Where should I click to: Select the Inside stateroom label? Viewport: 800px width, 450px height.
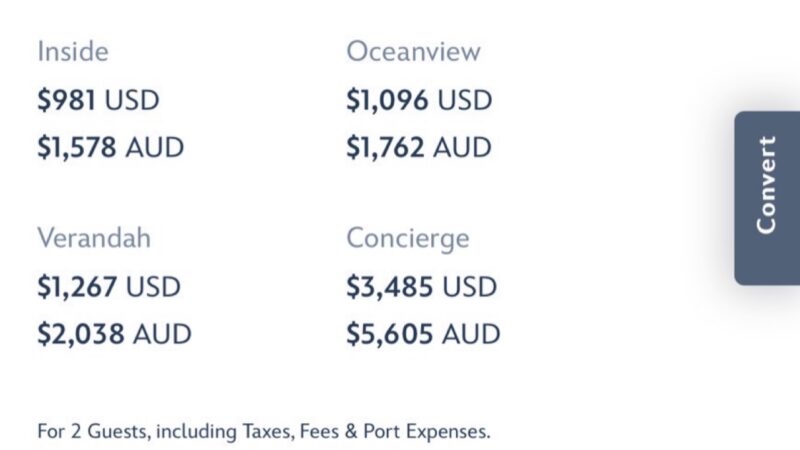pos(73,52)
